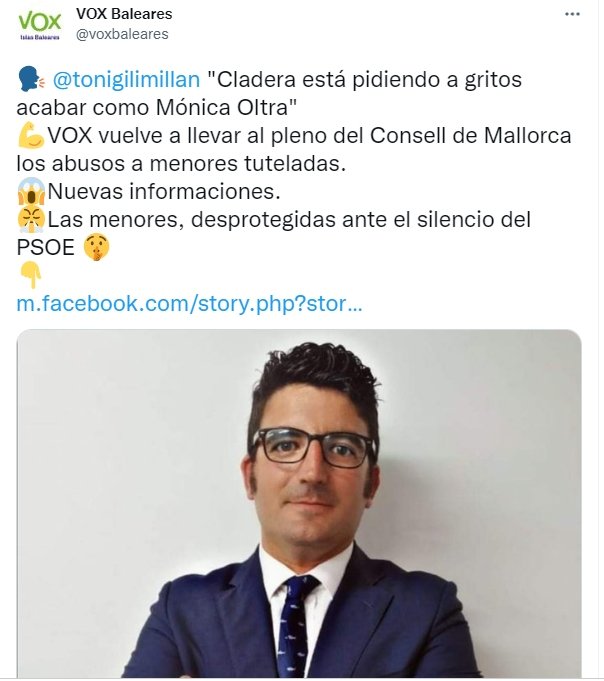Click the VOX Baleares display name

124,14
